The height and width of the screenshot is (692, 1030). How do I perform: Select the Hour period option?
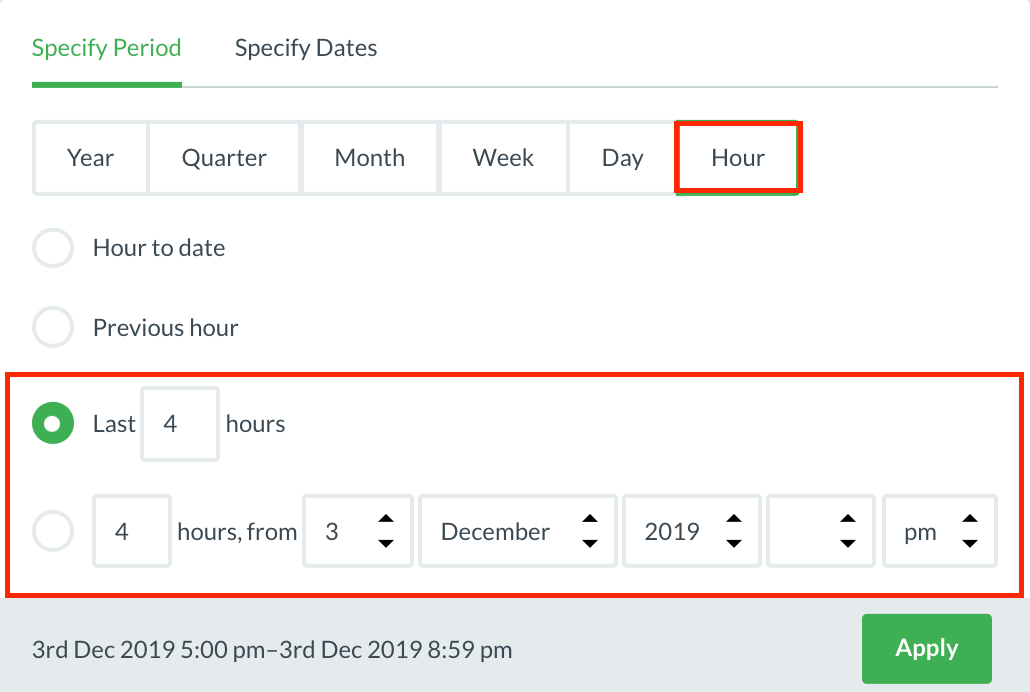pos(738,157)
